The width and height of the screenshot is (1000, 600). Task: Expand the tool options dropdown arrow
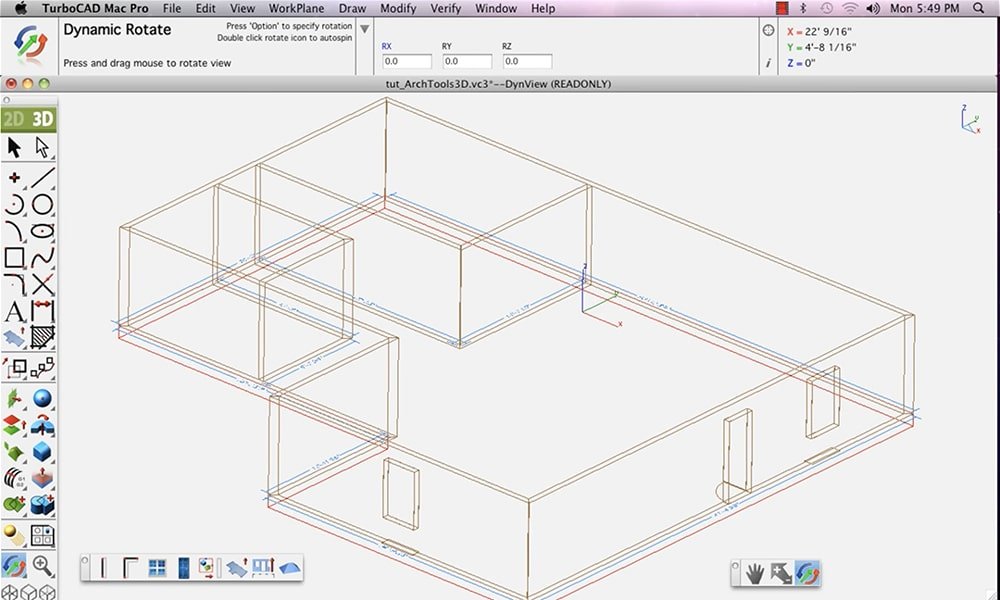point(364,29)
